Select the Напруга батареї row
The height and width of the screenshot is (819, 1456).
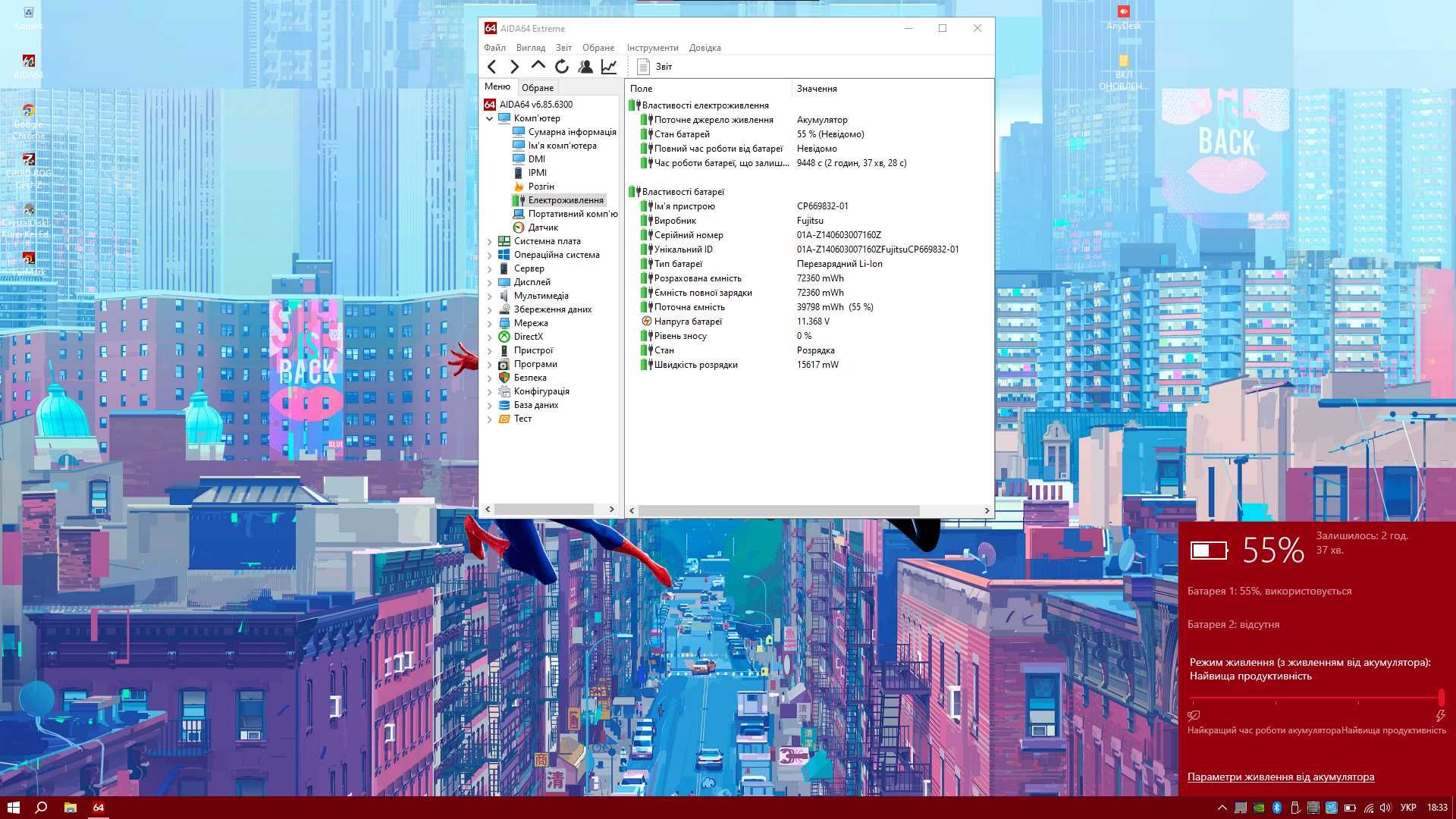click(x=808, y=322)
